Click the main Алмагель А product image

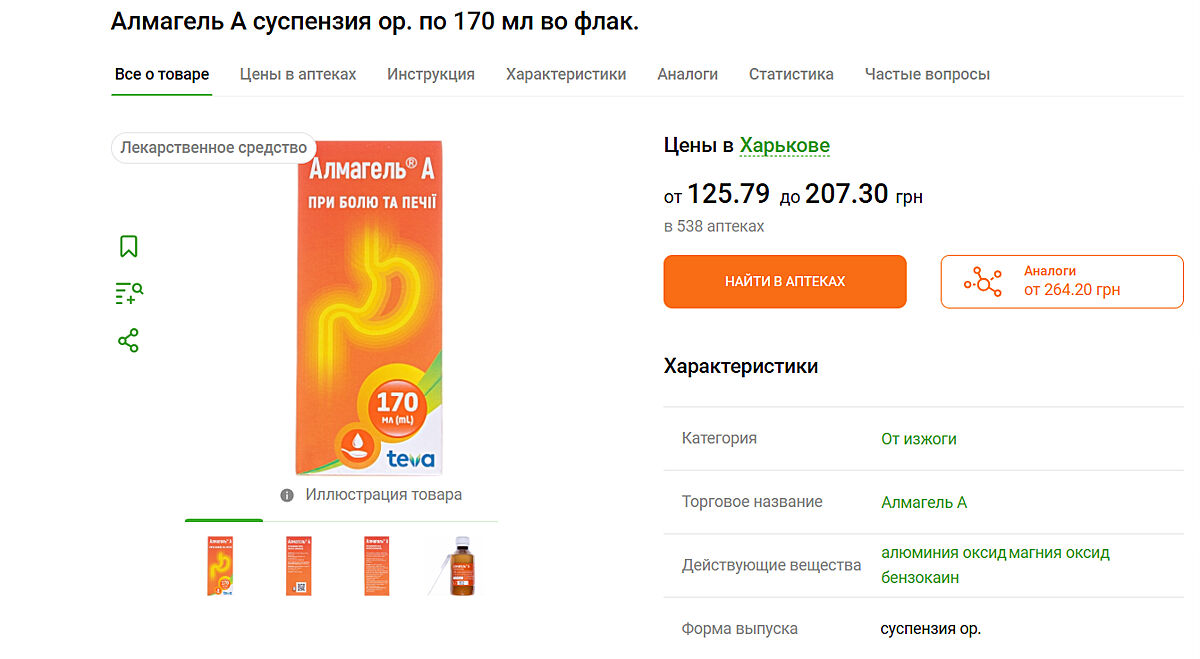pyautogui.click(x=370, y=305)
